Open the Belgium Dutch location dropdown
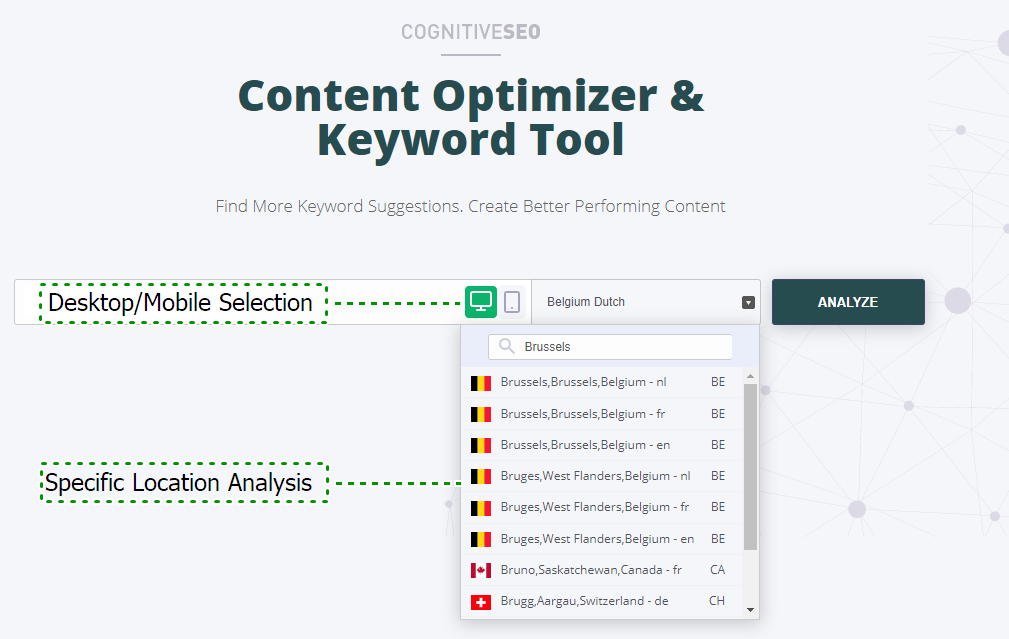 coord(646,302)
